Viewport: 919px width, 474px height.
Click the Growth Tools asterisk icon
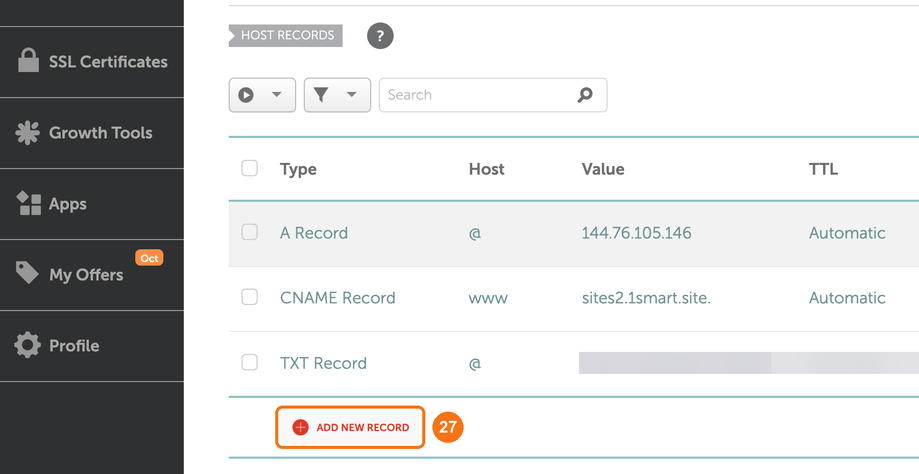coord(27,133)
